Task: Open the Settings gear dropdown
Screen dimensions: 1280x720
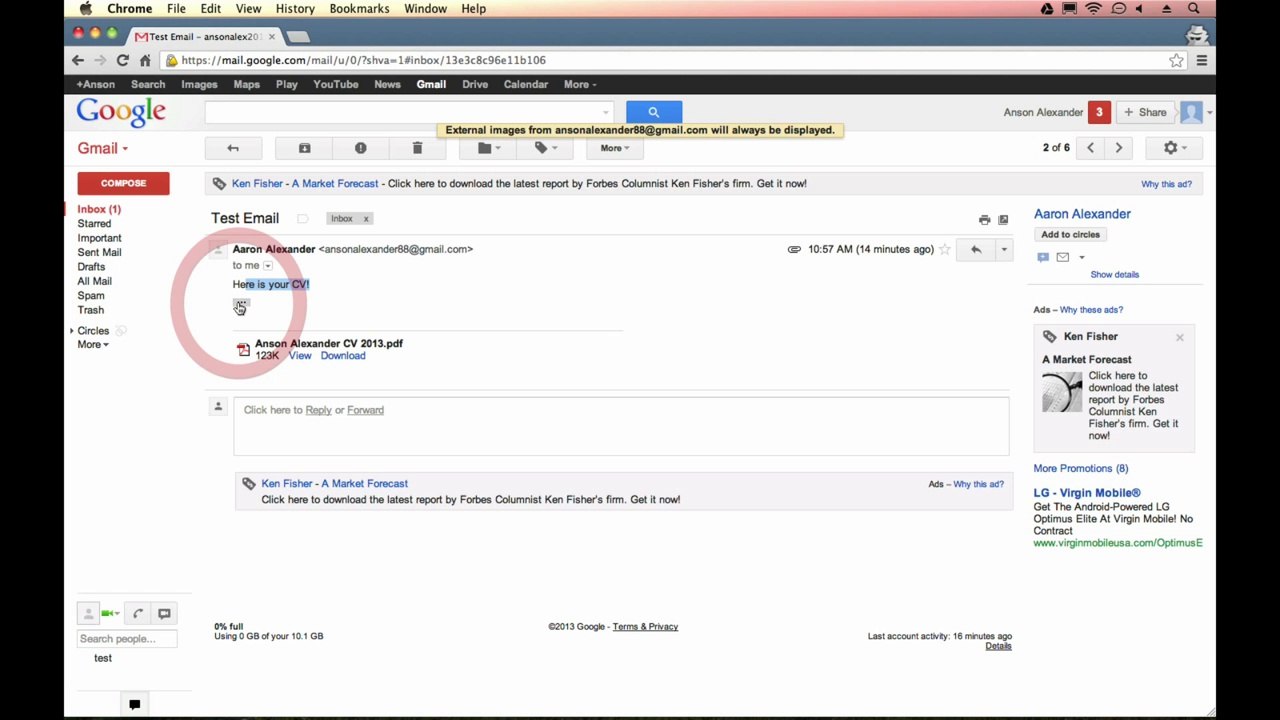Action: [1175, 148]
